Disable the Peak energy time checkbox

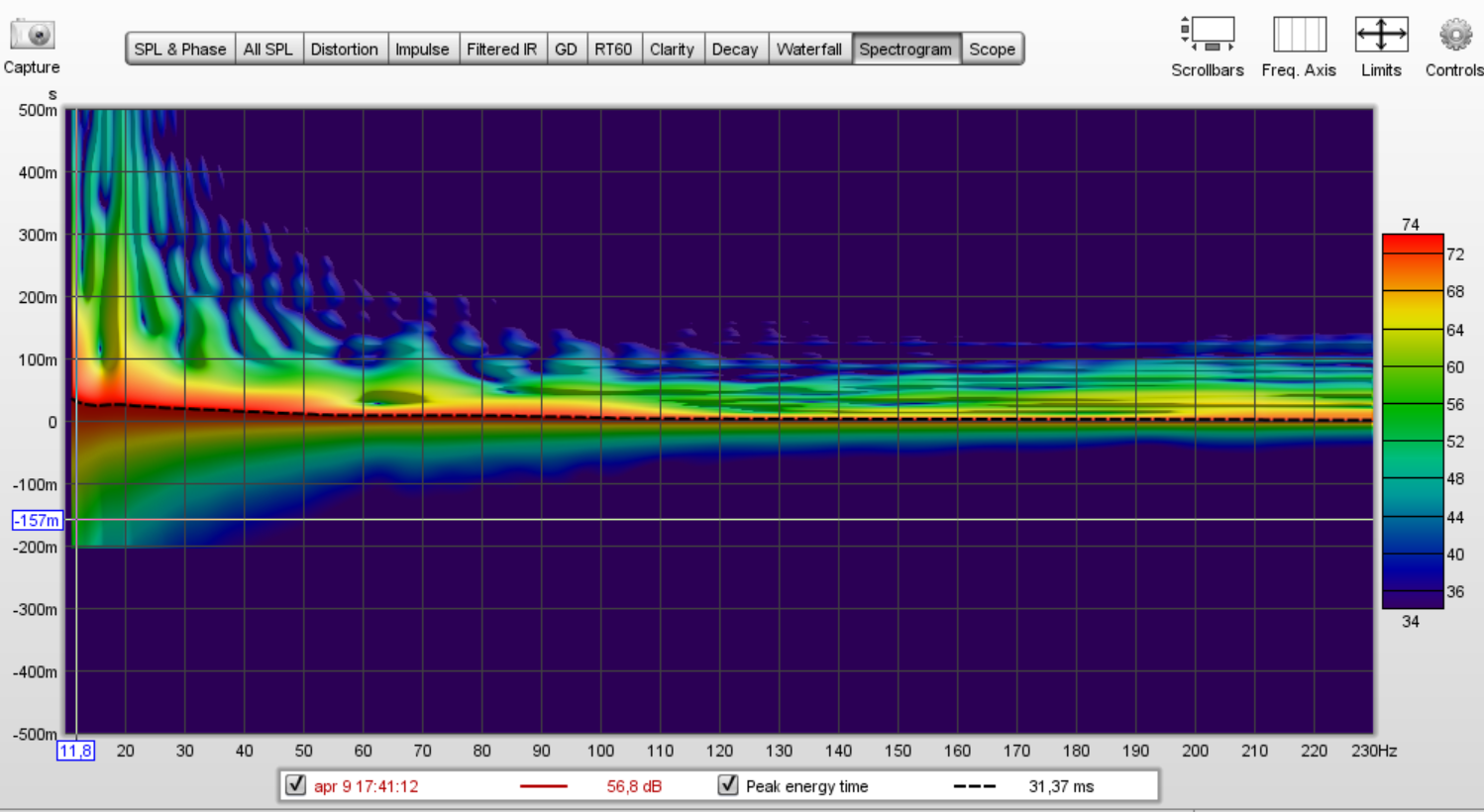click(728, 785)
